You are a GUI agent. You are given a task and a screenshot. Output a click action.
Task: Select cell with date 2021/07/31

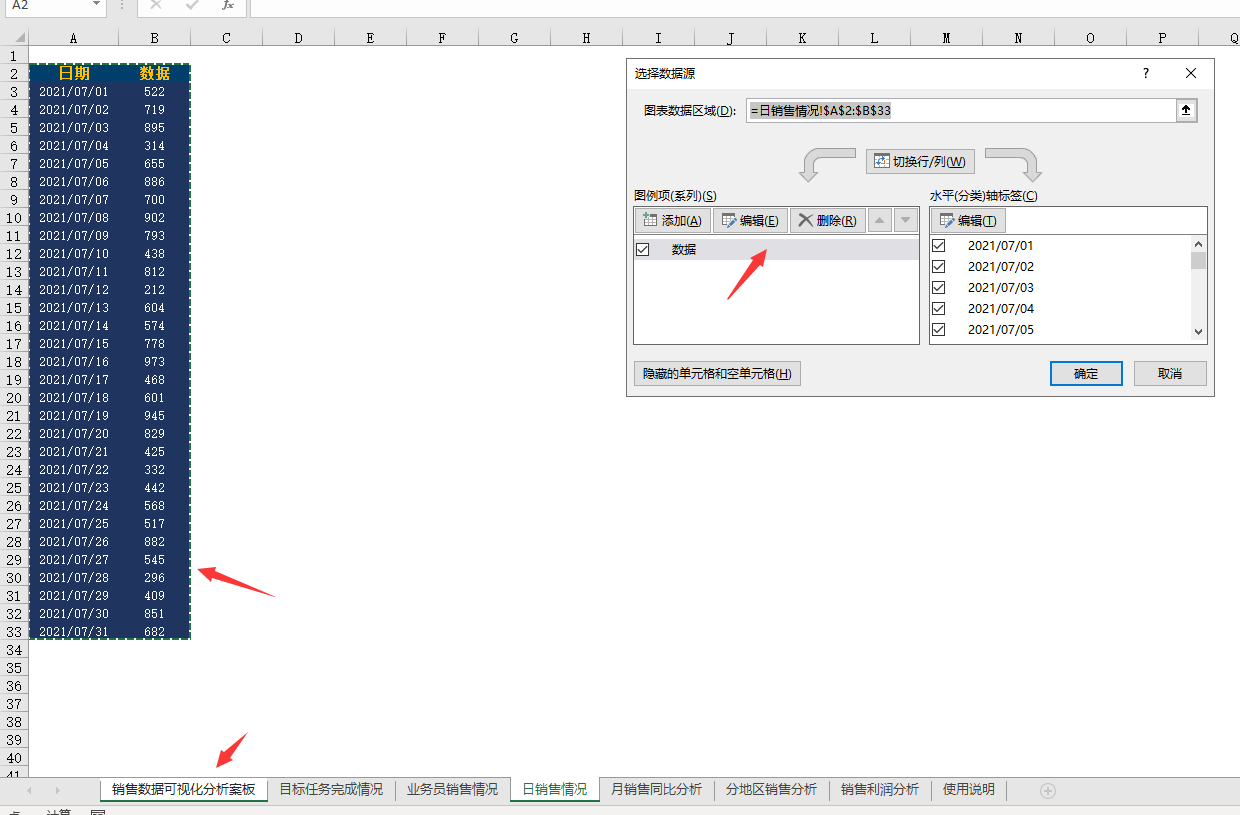click(74, 632)
